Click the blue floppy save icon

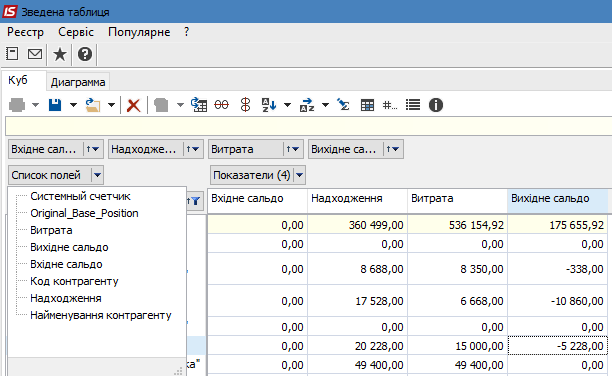(55, 105)
